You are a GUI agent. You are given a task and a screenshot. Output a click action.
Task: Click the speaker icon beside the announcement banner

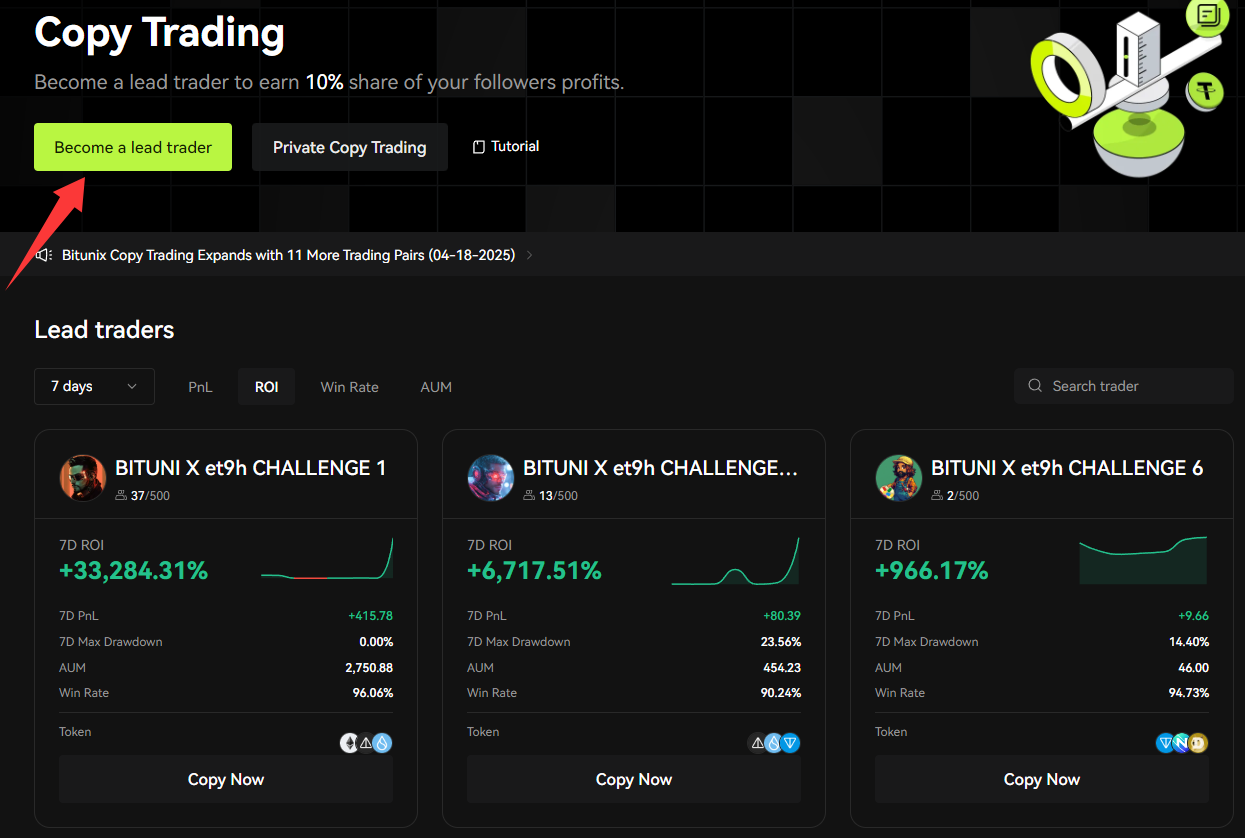coord(43,254)
